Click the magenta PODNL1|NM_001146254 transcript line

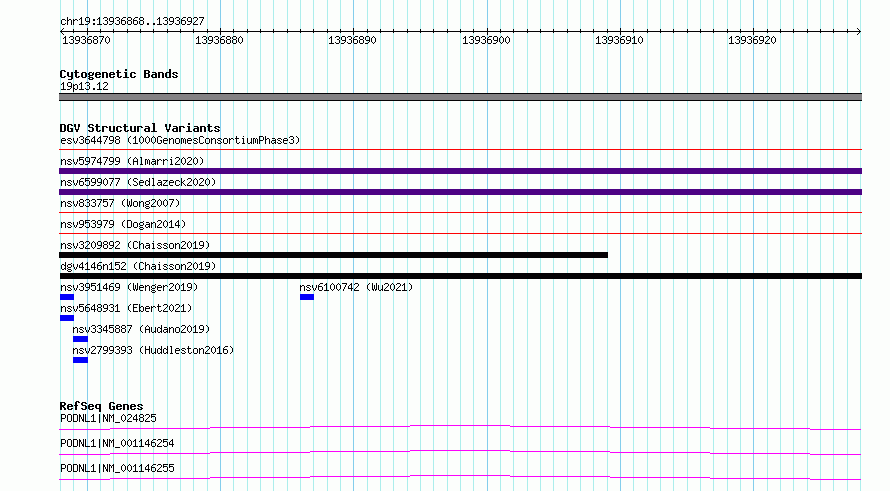[x=460, y=452]
